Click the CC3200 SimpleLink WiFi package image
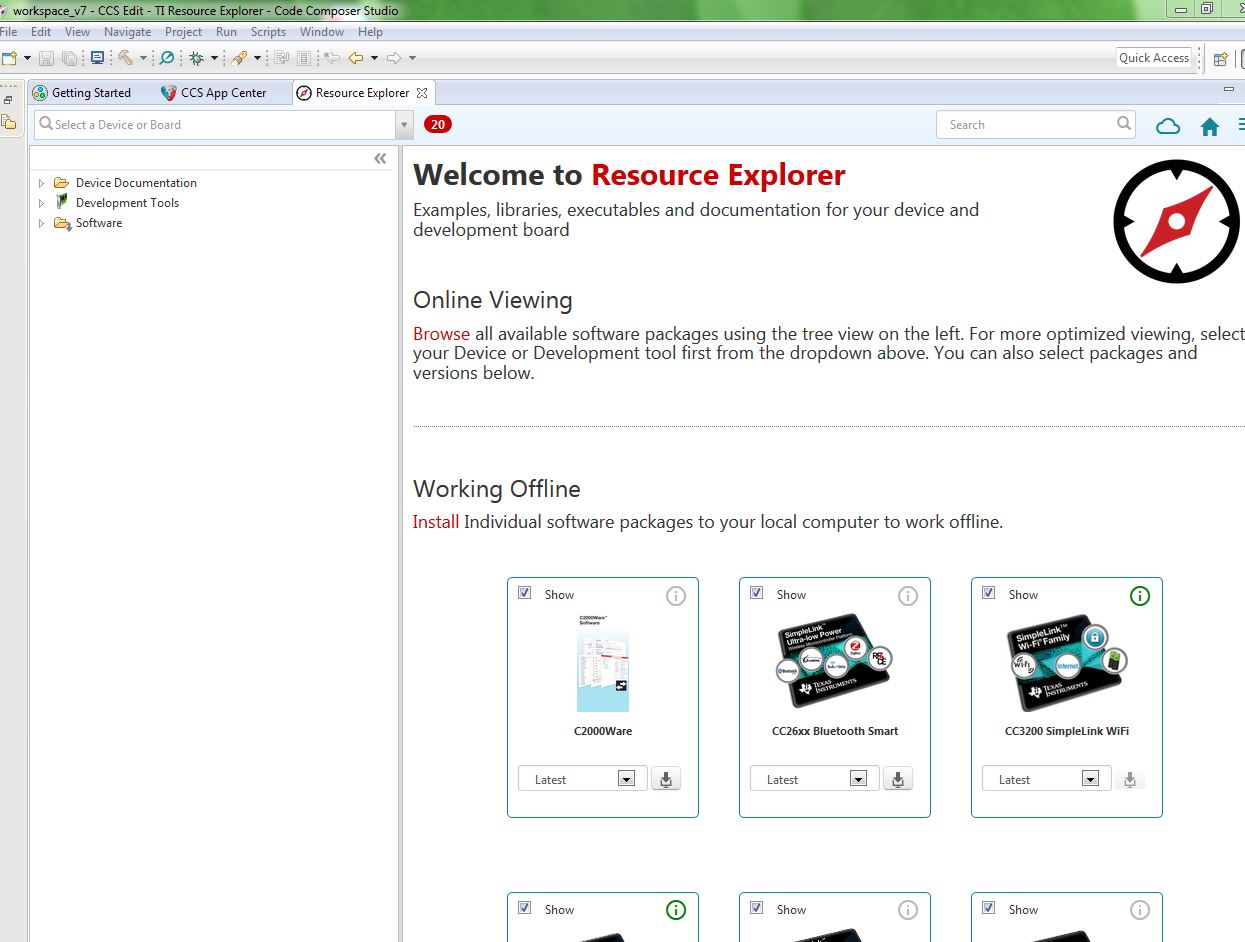 (1067, 662)
